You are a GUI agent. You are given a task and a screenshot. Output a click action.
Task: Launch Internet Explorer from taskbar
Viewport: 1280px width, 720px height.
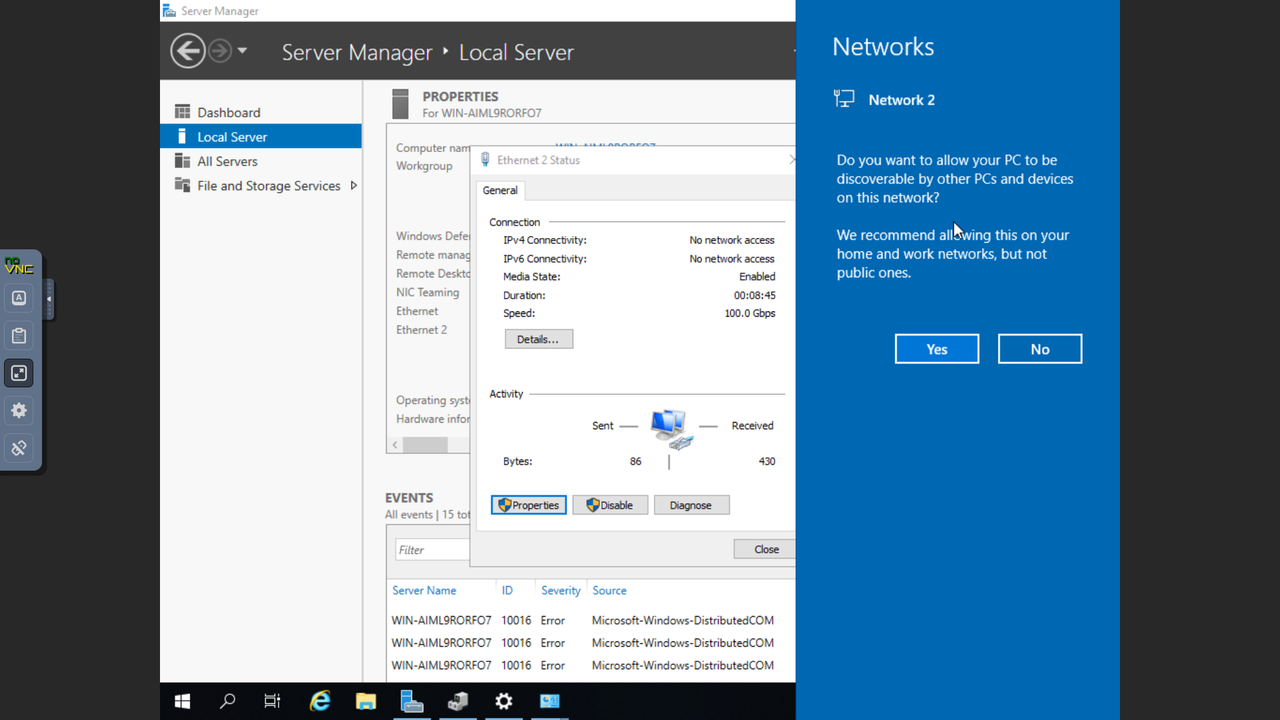320,701
